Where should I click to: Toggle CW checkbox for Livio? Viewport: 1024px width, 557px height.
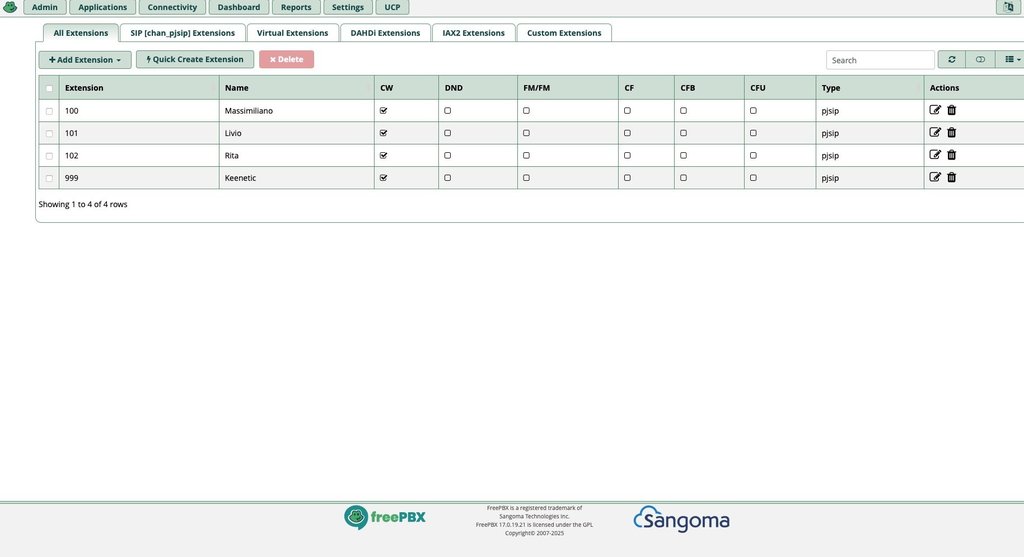383,133
